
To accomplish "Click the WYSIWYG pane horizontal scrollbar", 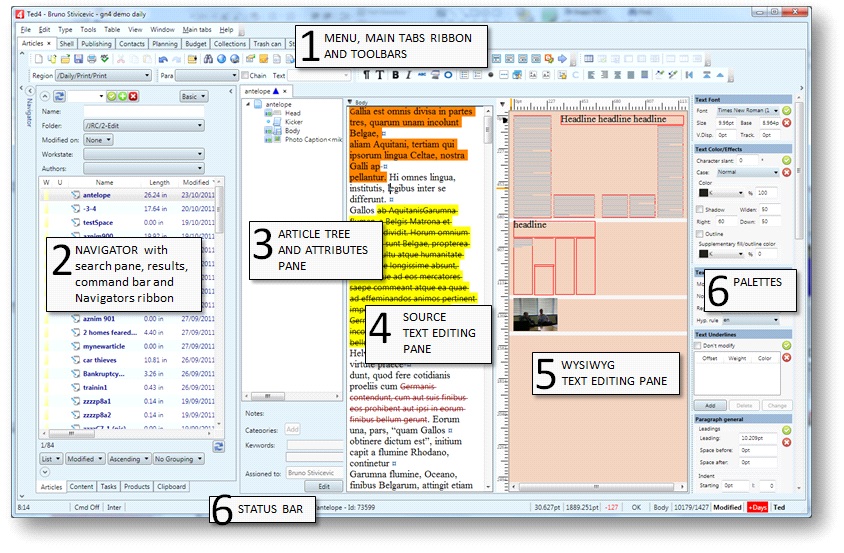I will [597, 487].
